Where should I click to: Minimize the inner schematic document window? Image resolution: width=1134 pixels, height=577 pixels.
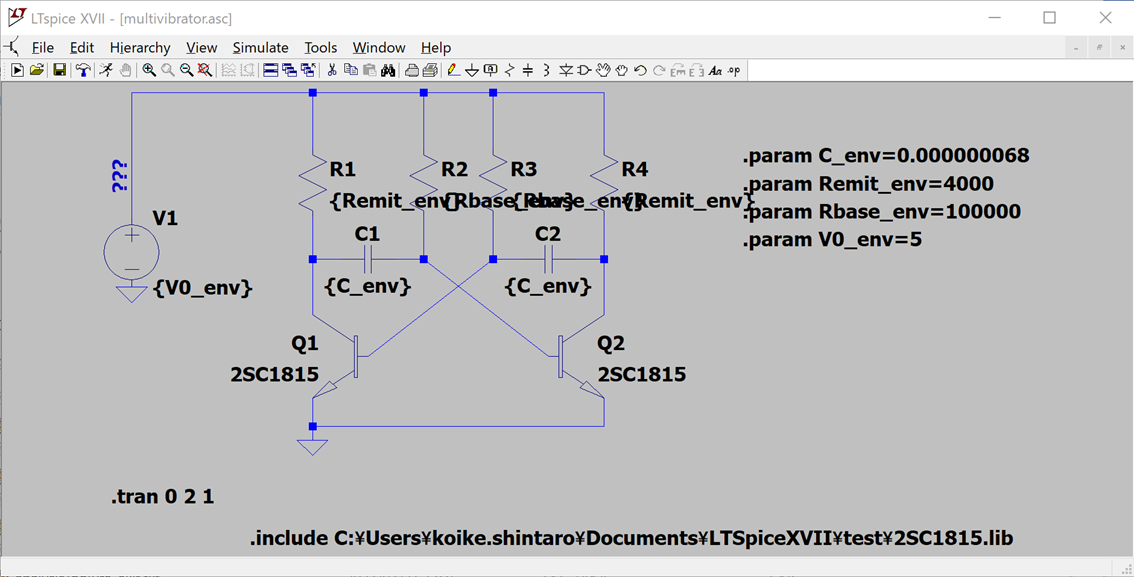[1077, 47]
